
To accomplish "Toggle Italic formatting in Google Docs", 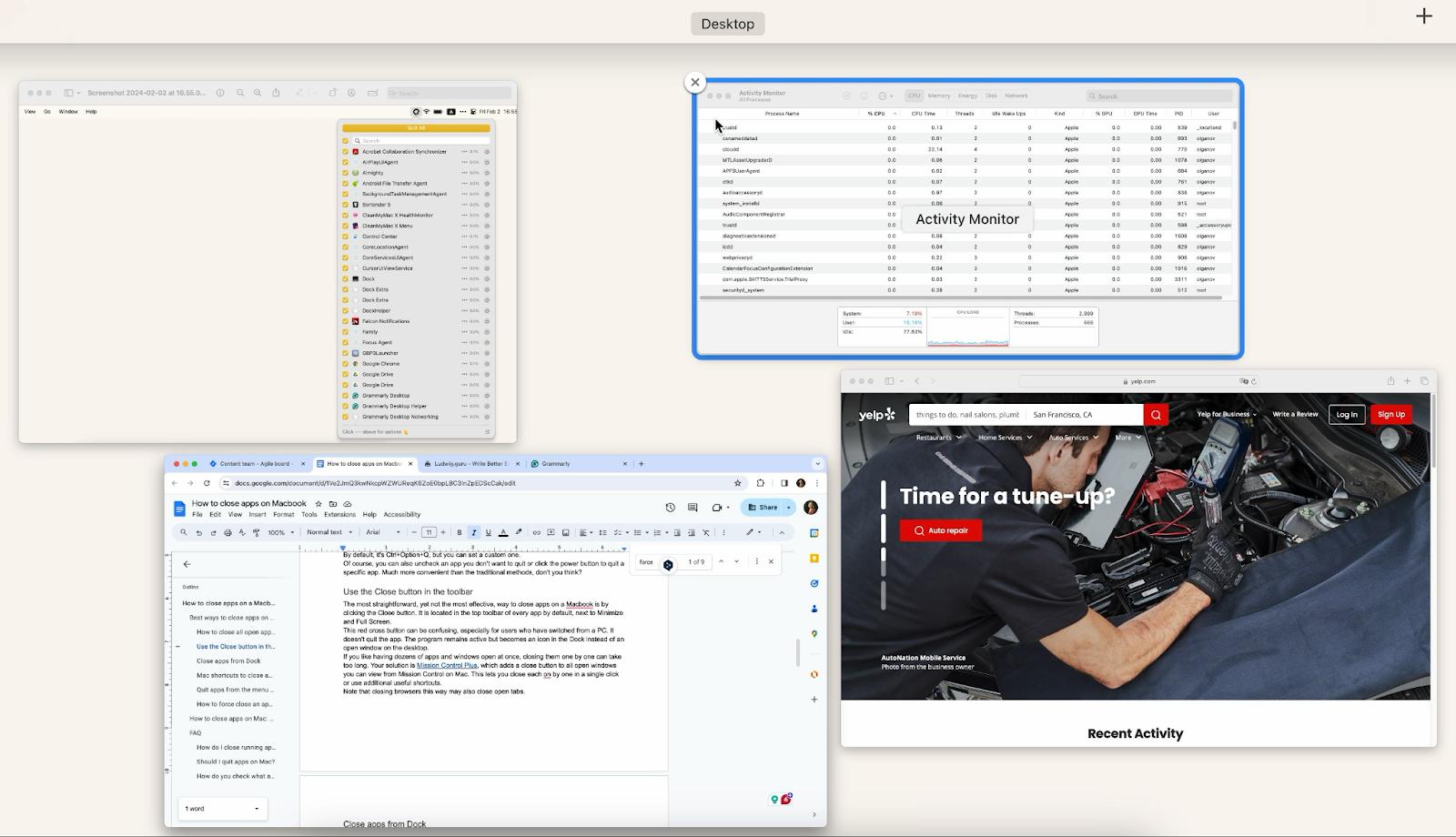I will coord(473,532).
